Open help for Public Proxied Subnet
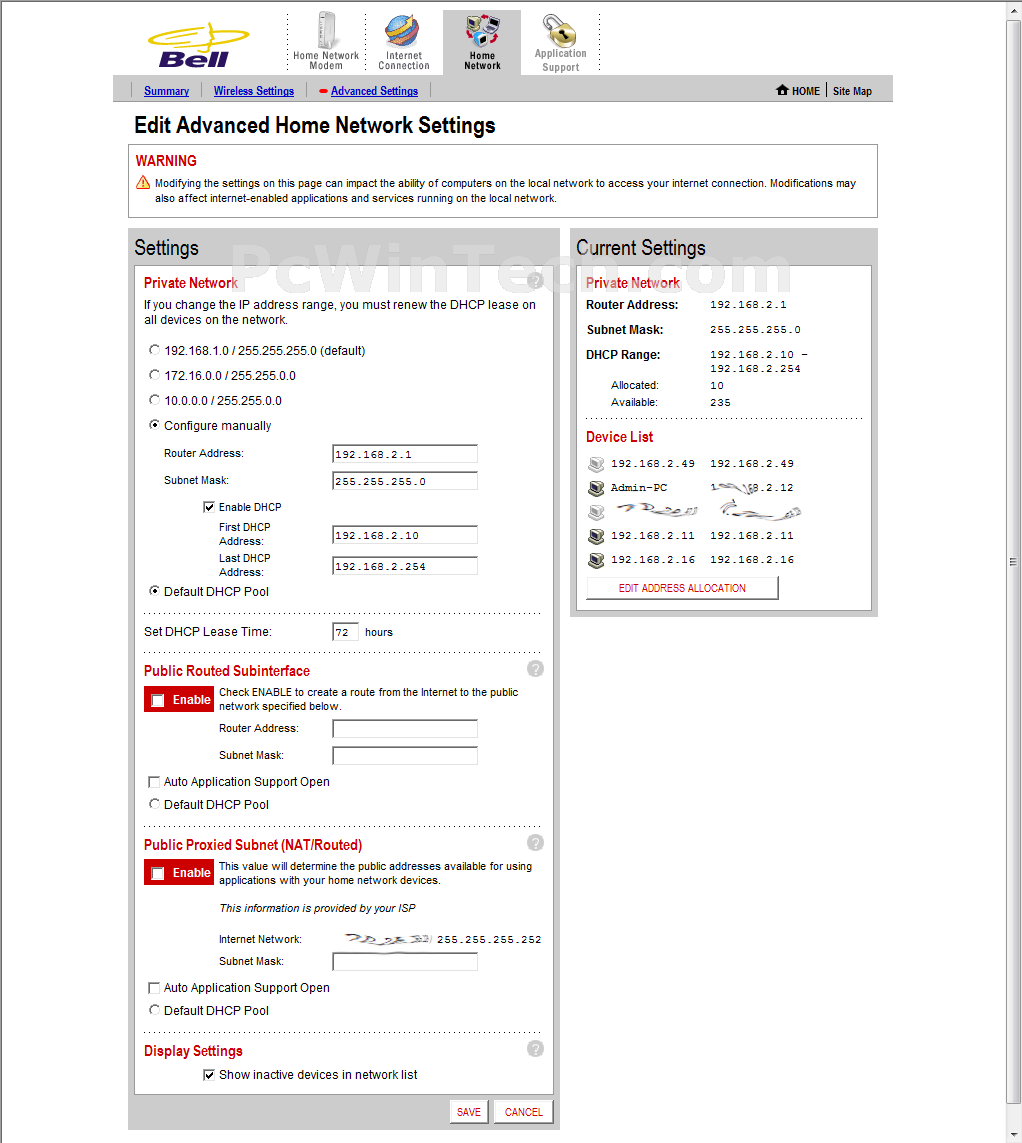The width and height of the screenshot is (1022, 1143). point(535,843)
